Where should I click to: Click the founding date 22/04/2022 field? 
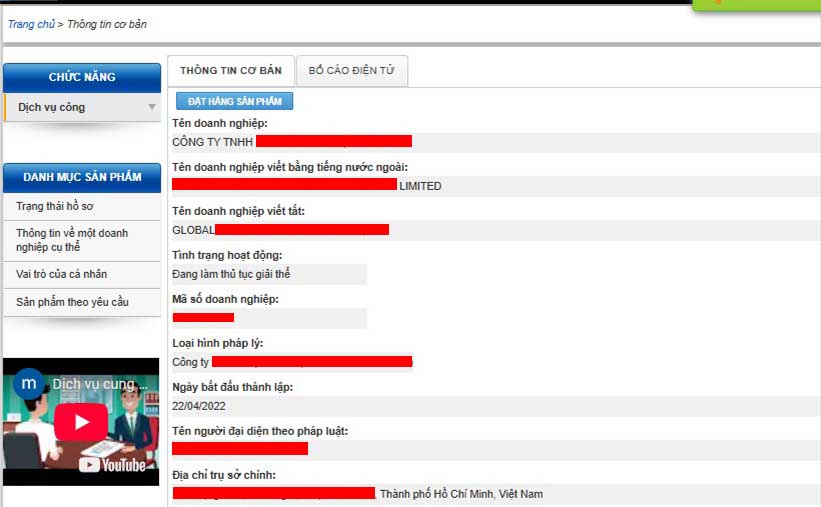pyautogui.click(x=196, y=406)
